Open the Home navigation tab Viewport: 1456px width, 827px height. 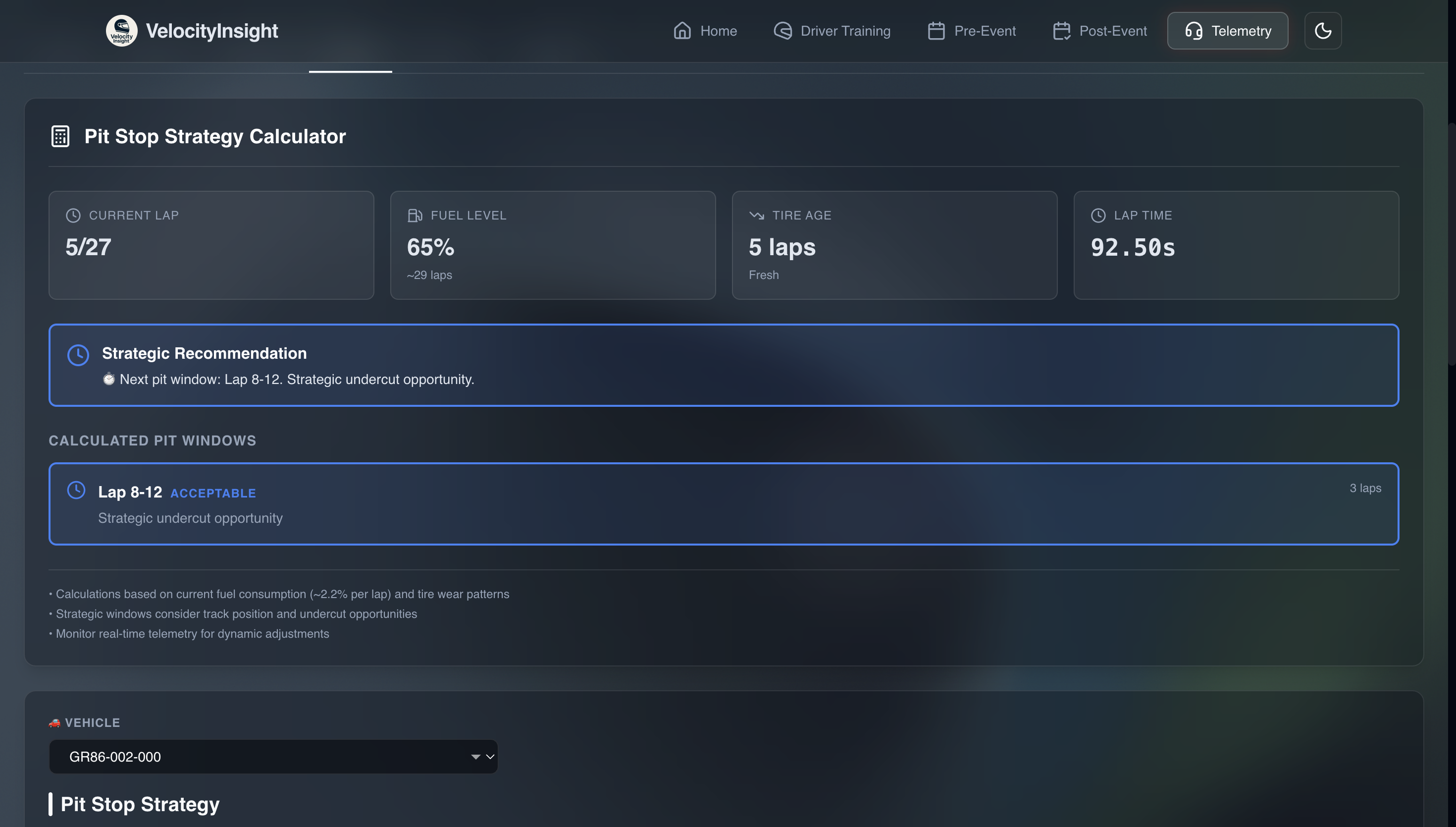pyautogui.click(x=705, y=31)
